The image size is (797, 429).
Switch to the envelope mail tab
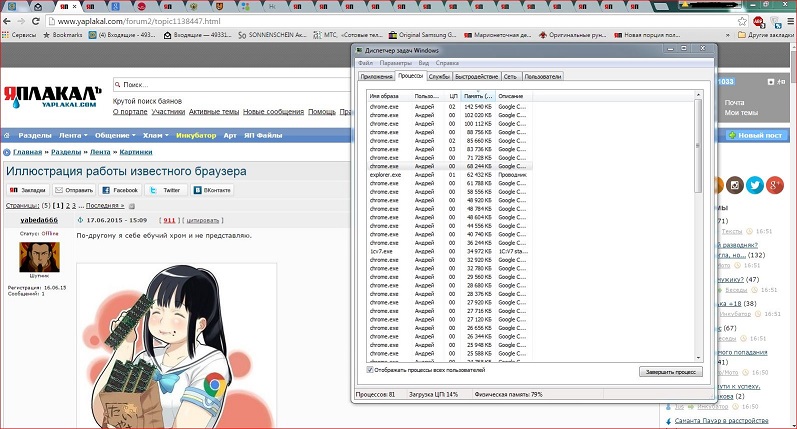pos(38,7)
